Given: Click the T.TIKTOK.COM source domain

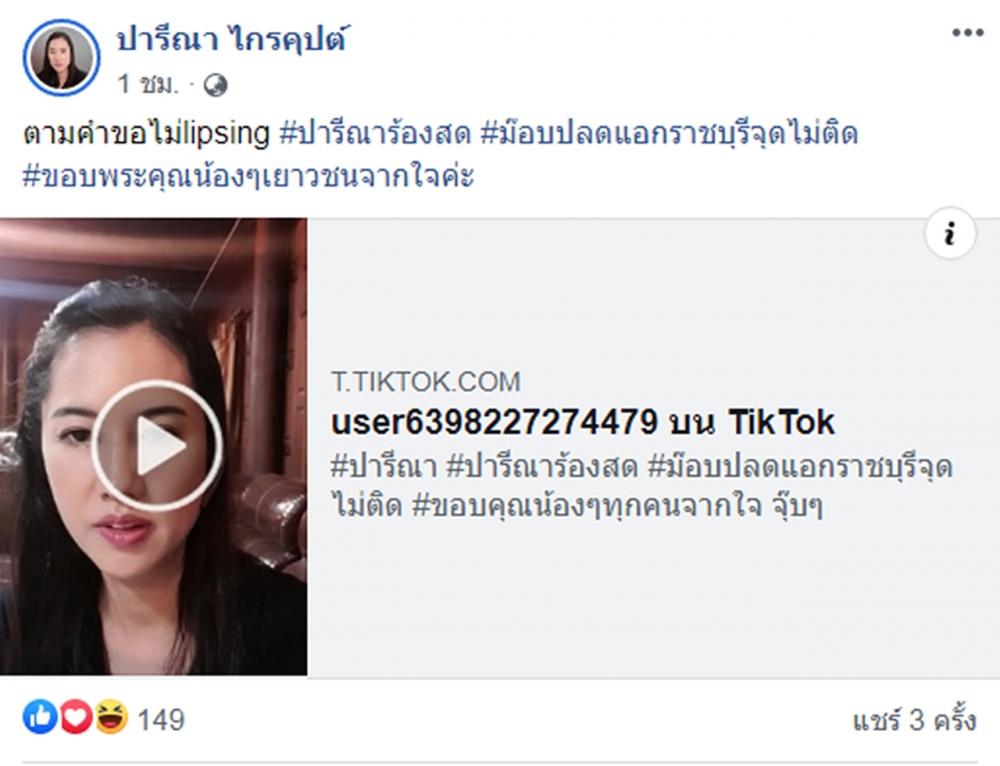Looking at the screenshot, I should coord(425,382).
